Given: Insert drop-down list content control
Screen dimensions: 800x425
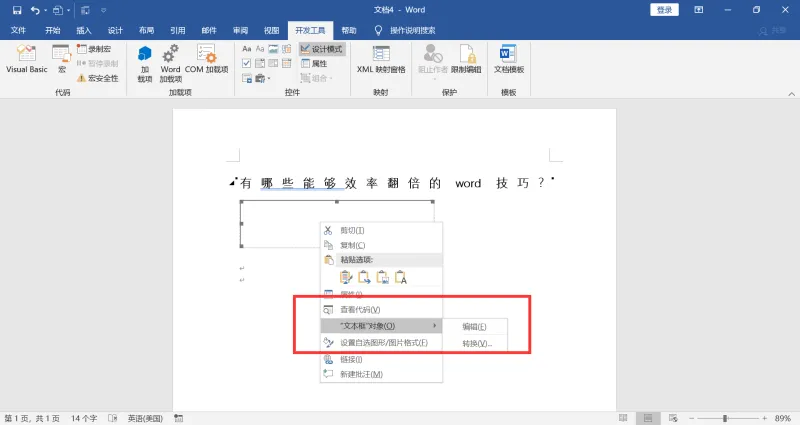Looking at the screenshot, I should pyautogui.click(x=273, y=63).
